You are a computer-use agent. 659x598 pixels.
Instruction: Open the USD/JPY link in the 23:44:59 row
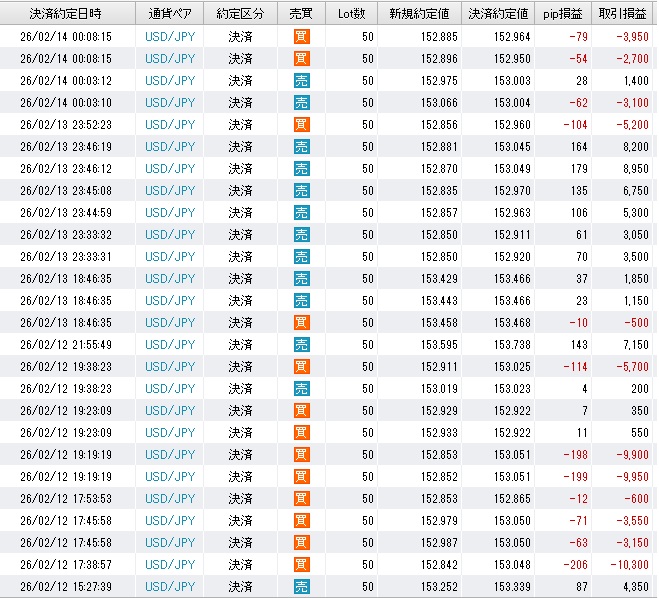coord(171,212)
